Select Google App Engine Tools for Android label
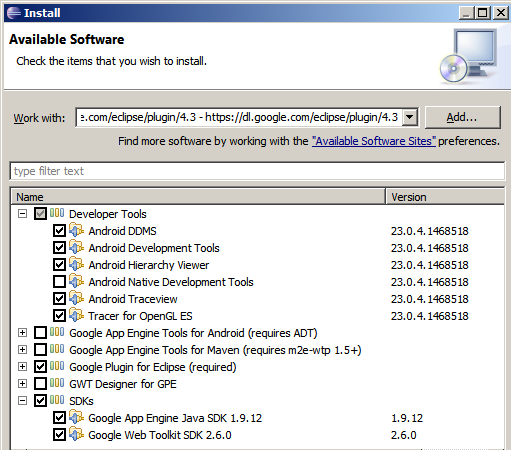The height and width of the screenshot is (450, 511). pos(193,333)
